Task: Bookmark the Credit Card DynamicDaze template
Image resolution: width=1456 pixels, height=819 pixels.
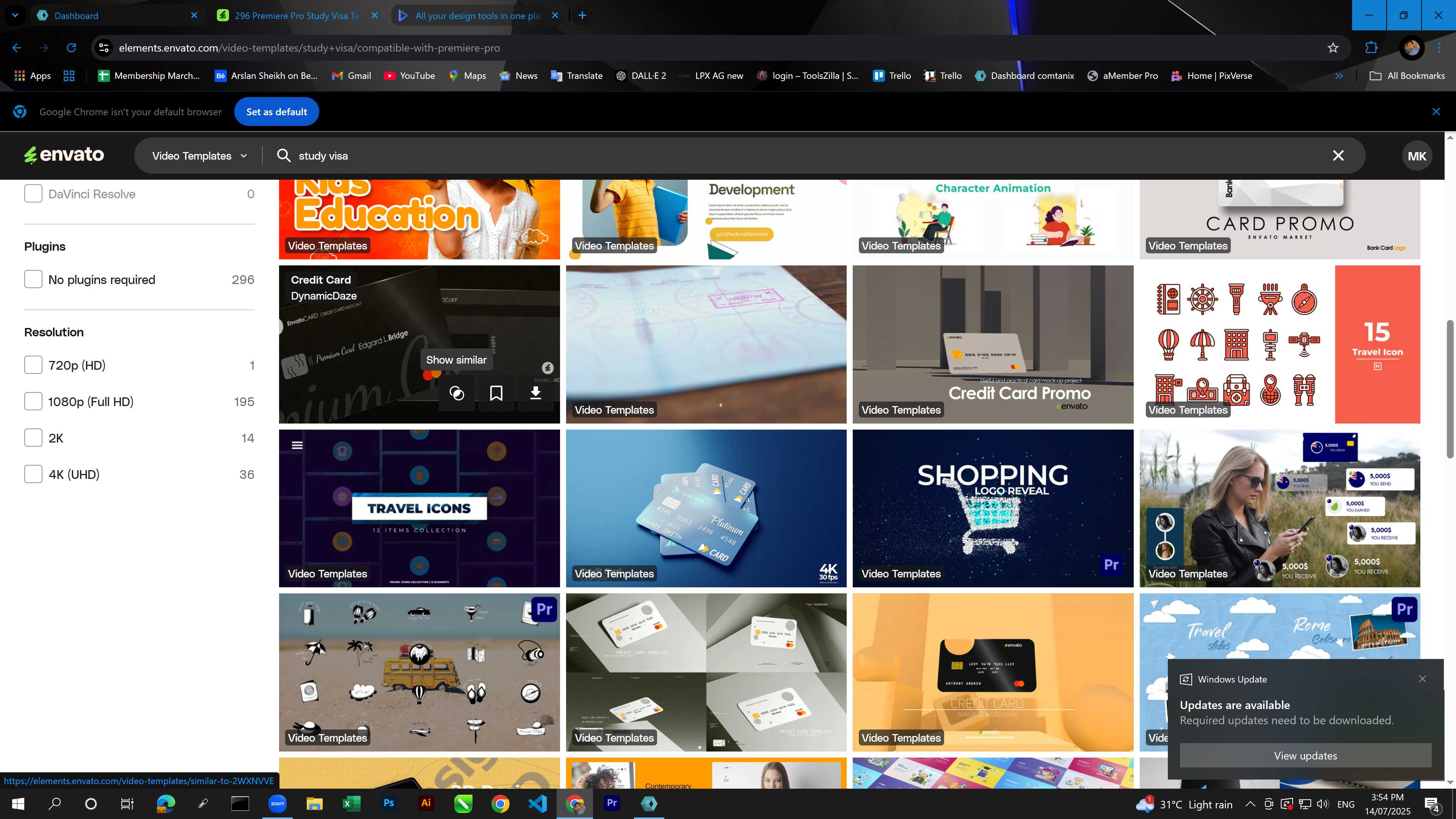Action: (x=496, y=393)
